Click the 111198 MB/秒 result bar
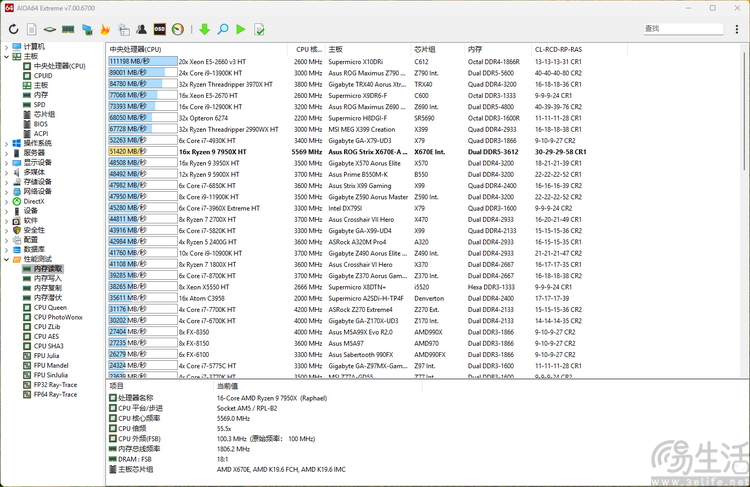Screen dimensions: 750x487 click(x=143, y=61)
